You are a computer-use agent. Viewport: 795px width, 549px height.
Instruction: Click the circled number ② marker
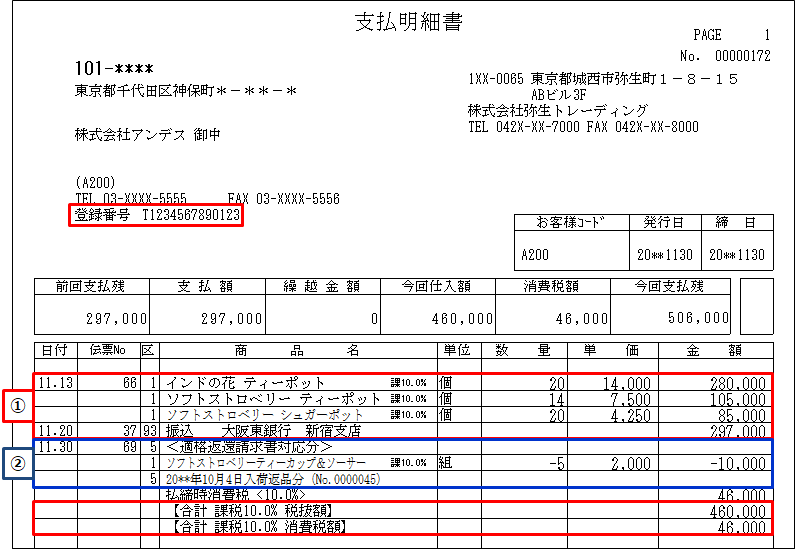tap(16, 464)
